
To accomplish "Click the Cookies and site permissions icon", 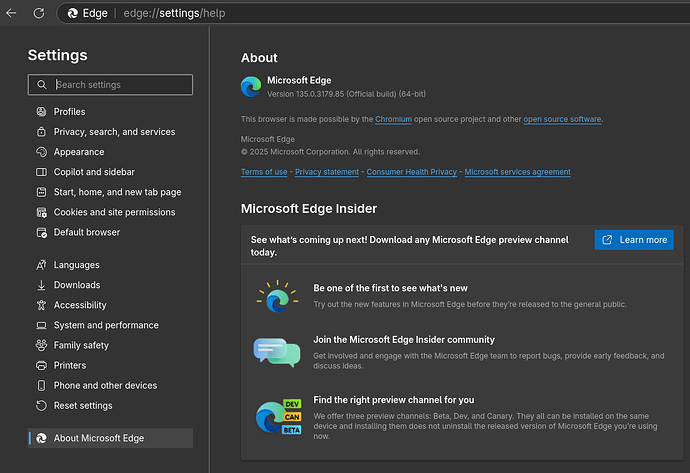I will 41,212.
